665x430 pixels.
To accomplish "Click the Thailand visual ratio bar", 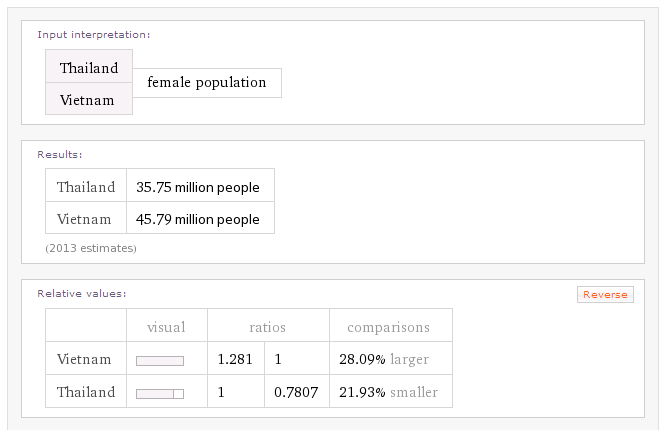I will tap(160, 393).
